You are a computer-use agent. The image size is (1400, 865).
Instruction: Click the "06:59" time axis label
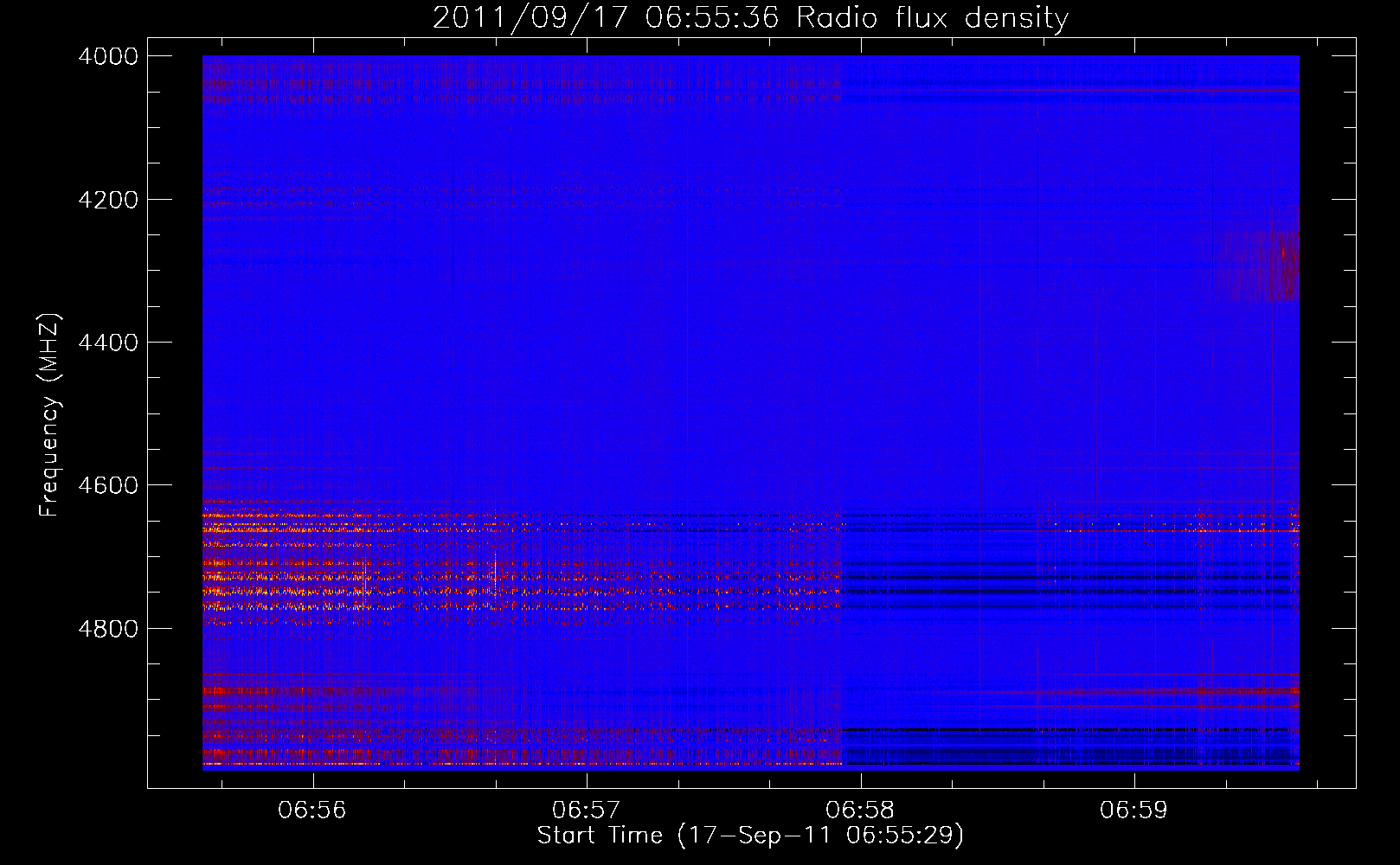1133,810
